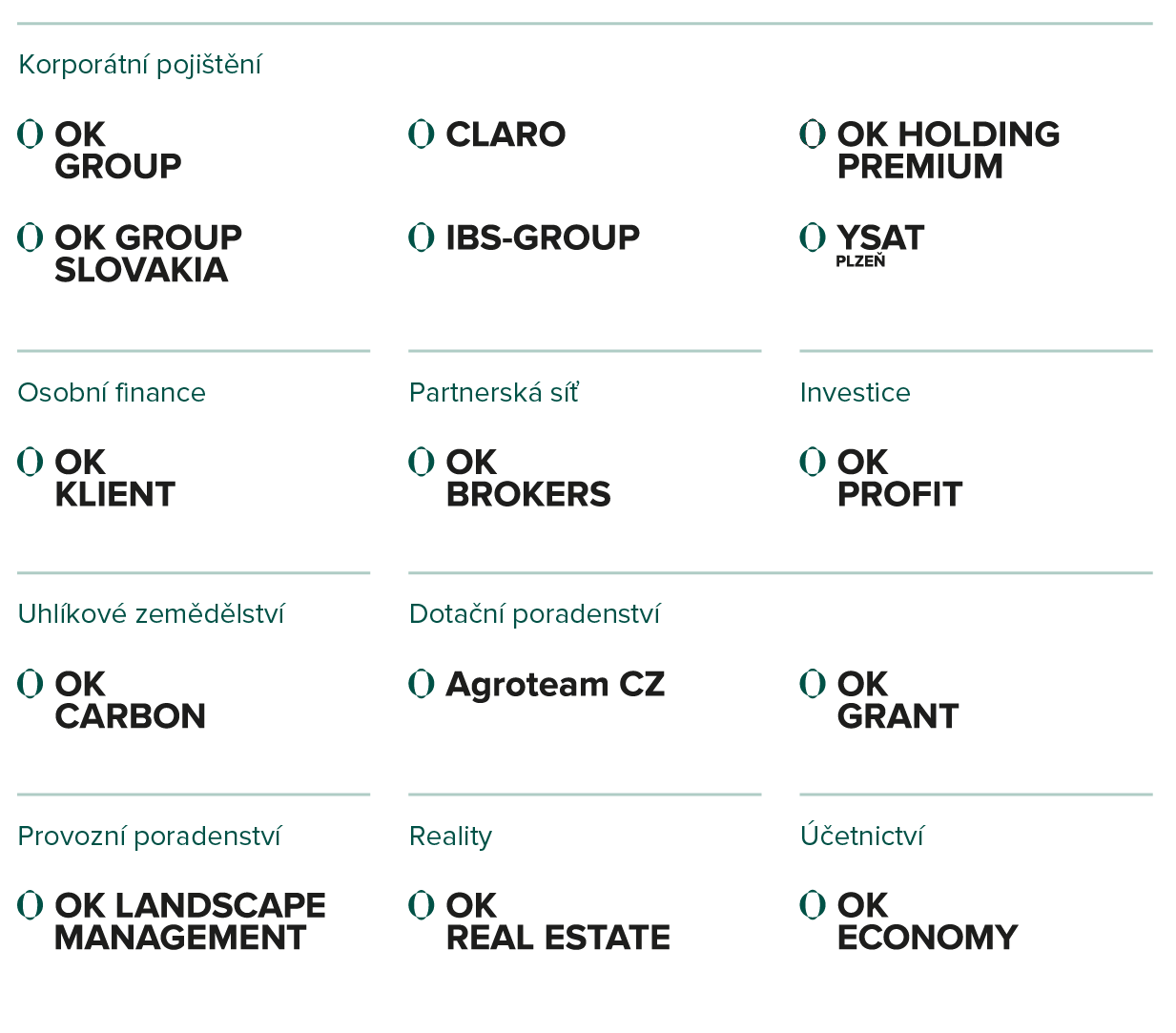Click the emblem beside Agroteam CZ
The width and height of the screenshot is (1176, 1033).
pos(422,683)
